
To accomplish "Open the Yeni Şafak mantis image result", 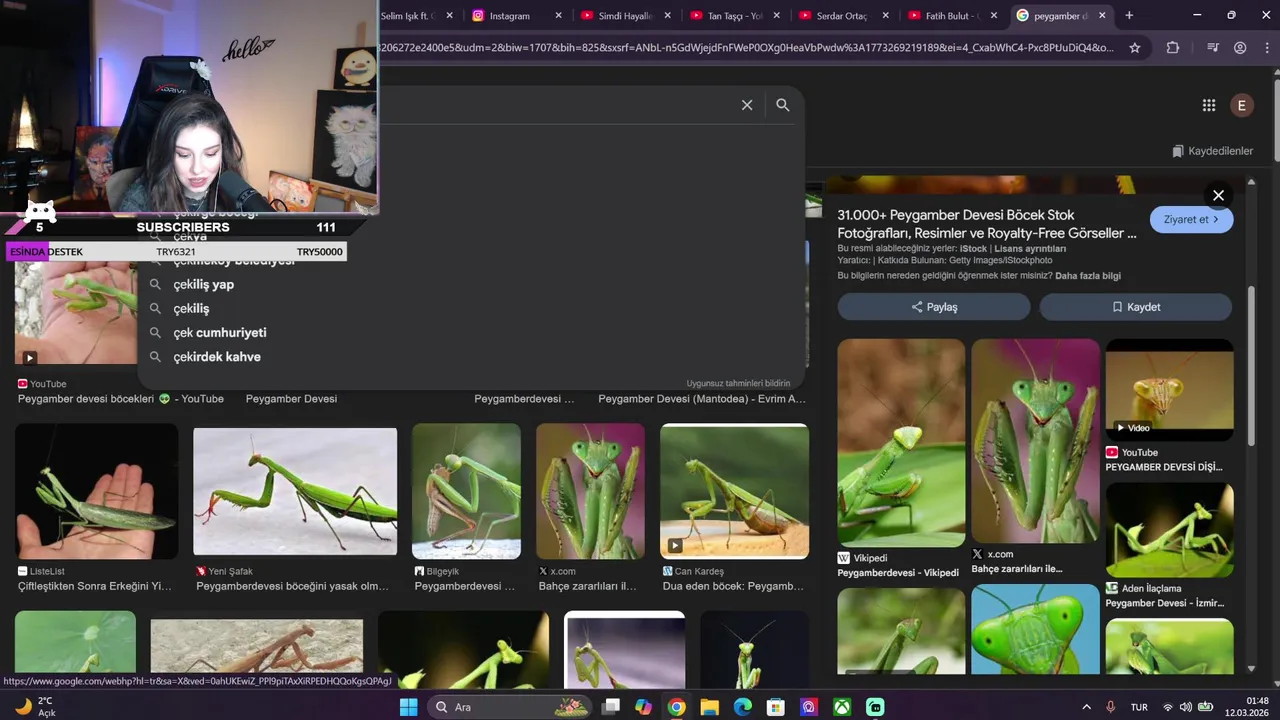I will click(295, 491).
